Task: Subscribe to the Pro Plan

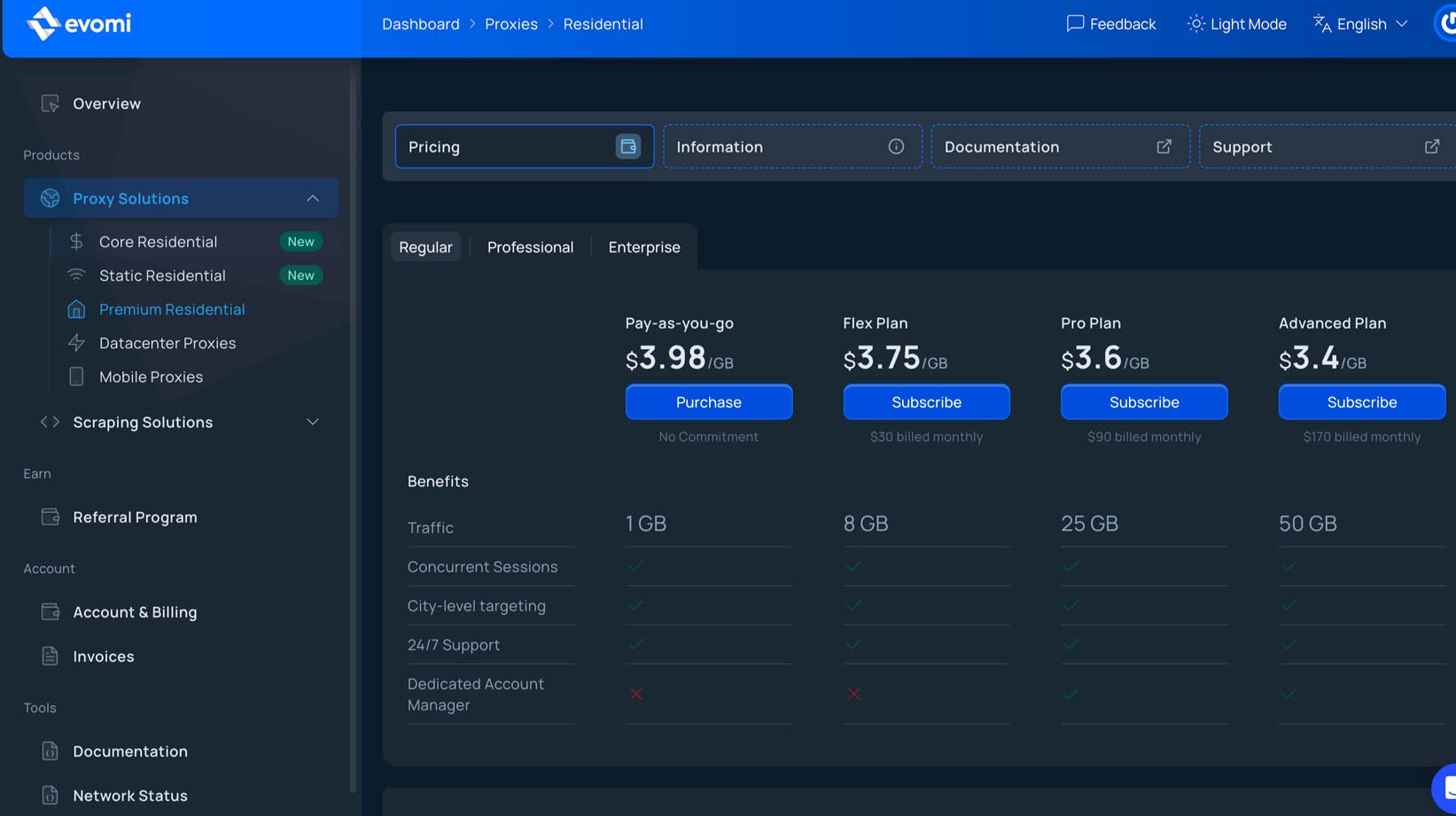Action: 1143,402
